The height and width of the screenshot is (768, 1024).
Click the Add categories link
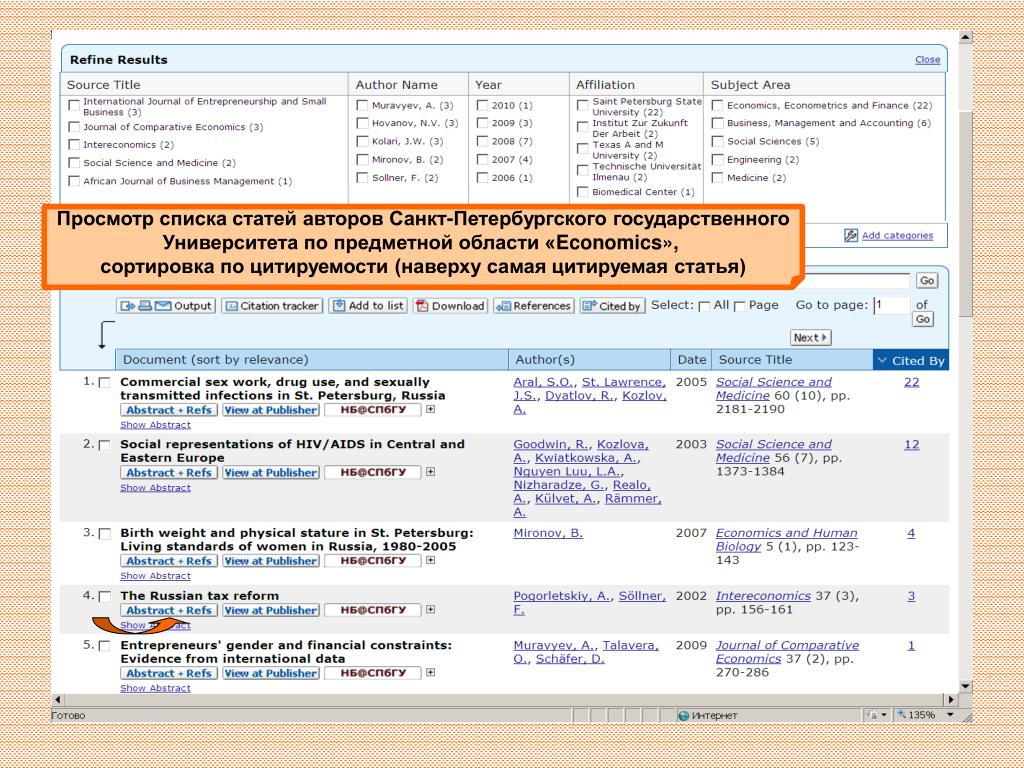pyautogui.click(x=897, y=235)
